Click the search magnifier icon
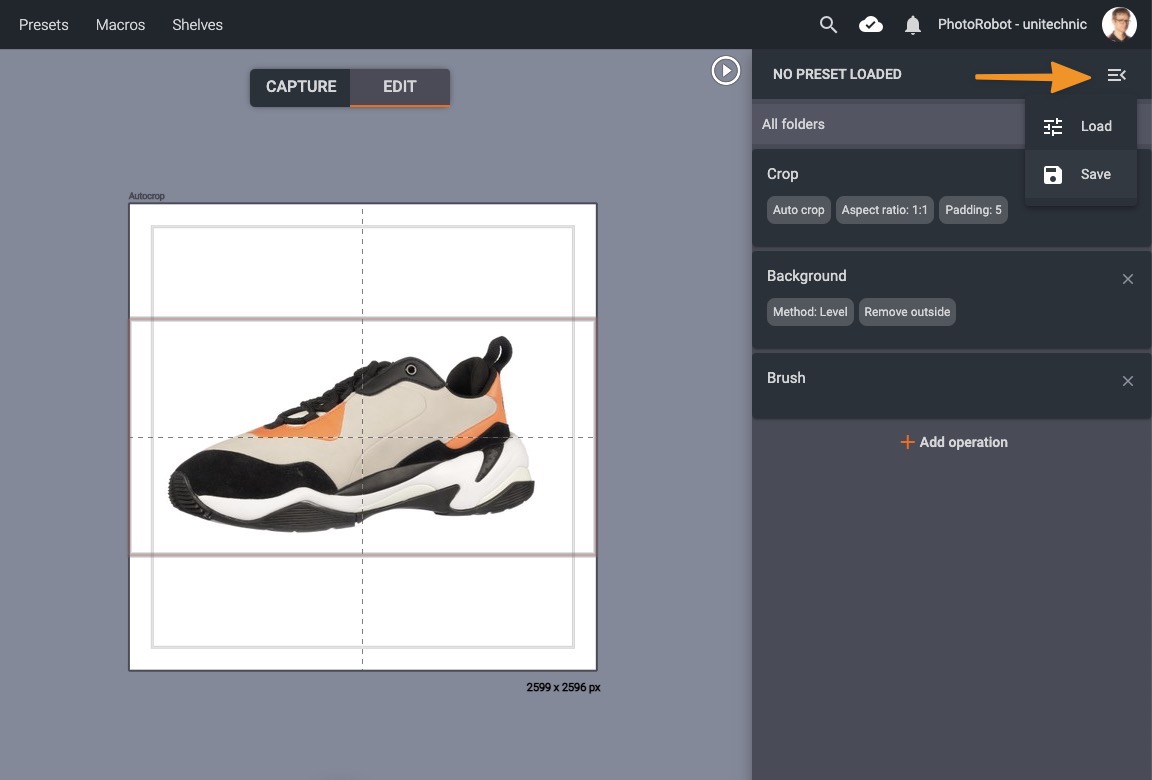This screenshot has width=1152, height=780. (x=828, y=25)
